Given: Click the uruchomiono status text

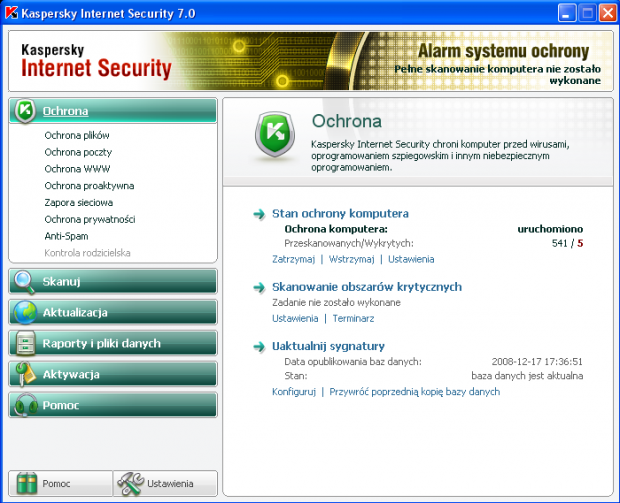Looking at the screenshot, I should (550, 229).
